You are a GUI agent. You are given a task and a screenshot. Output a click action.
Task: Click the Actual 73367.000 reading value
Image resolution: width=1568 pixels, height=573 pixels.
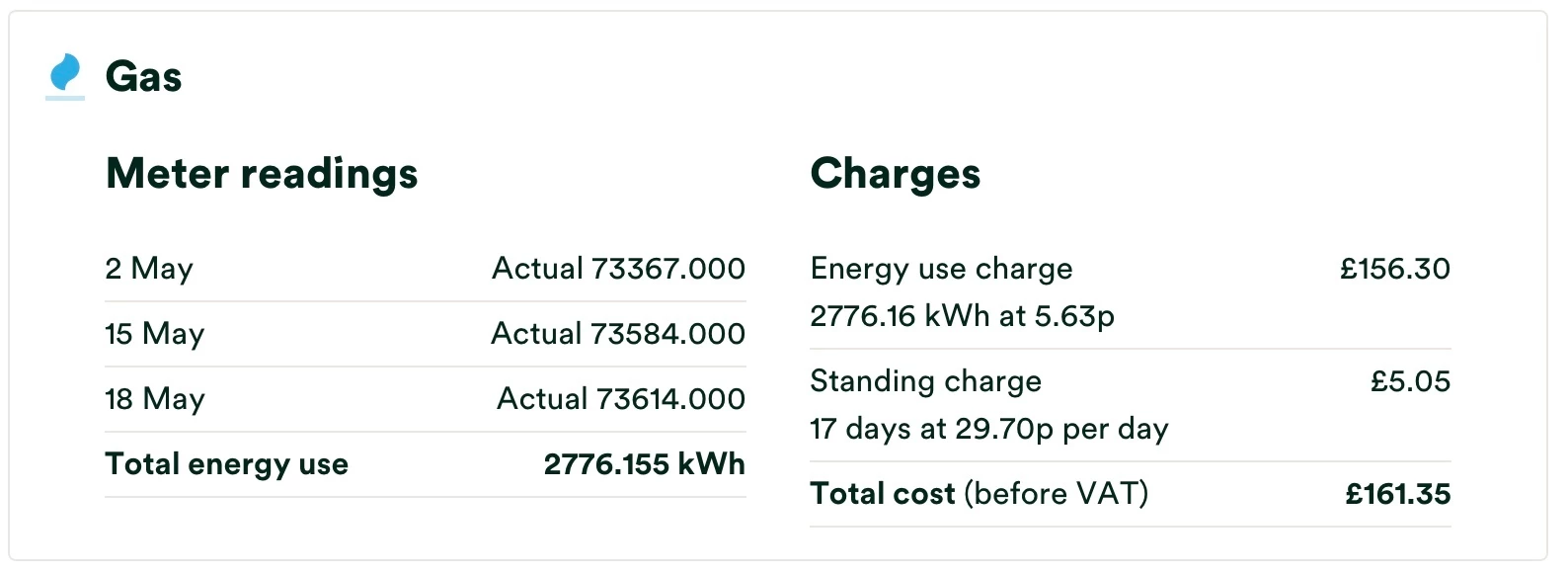pyautogui.click(x=618, y=269)
